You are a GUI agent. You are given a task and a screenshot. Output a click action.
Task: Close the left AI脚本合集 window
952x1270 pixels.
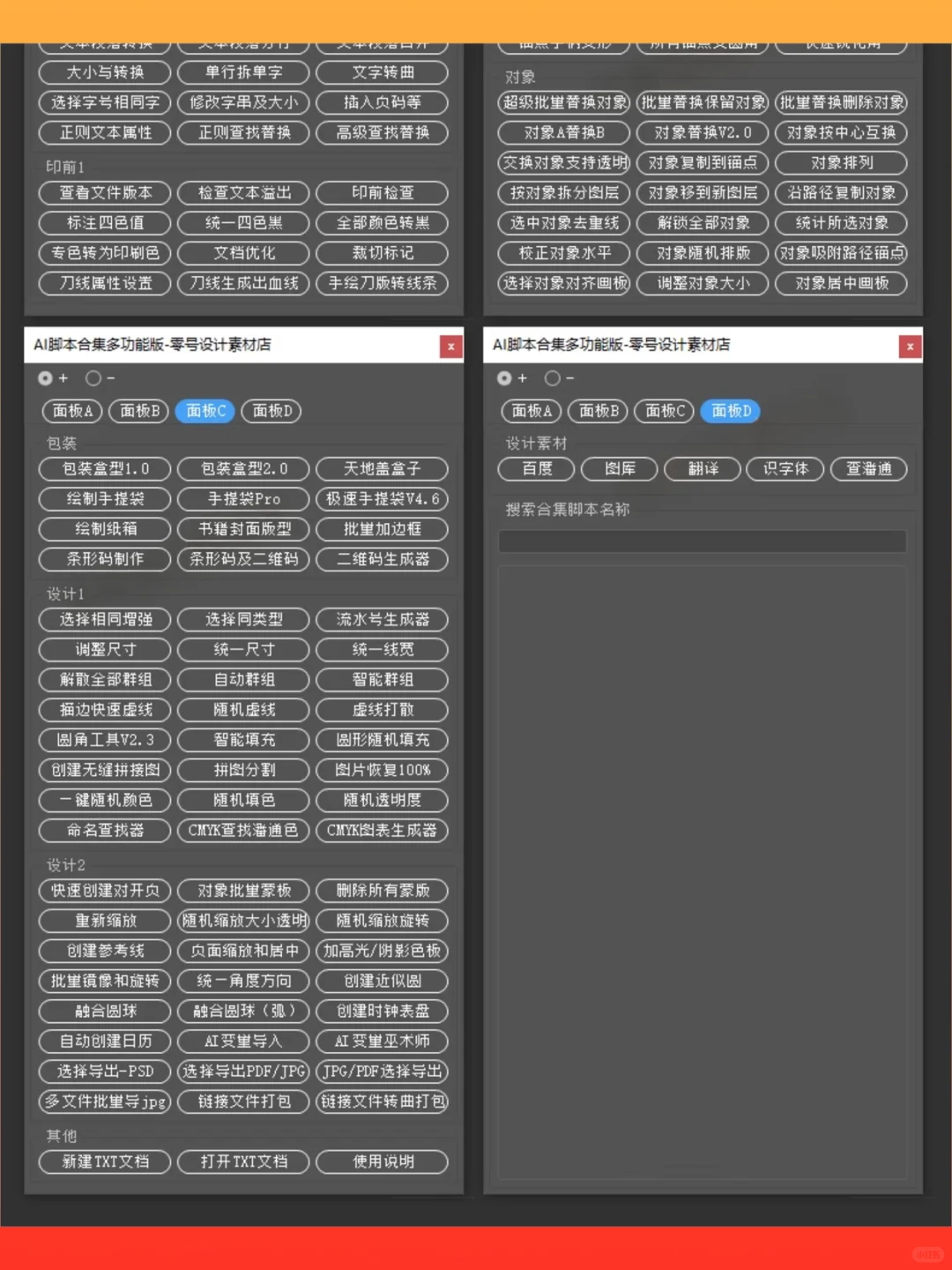tap(451, 347)
